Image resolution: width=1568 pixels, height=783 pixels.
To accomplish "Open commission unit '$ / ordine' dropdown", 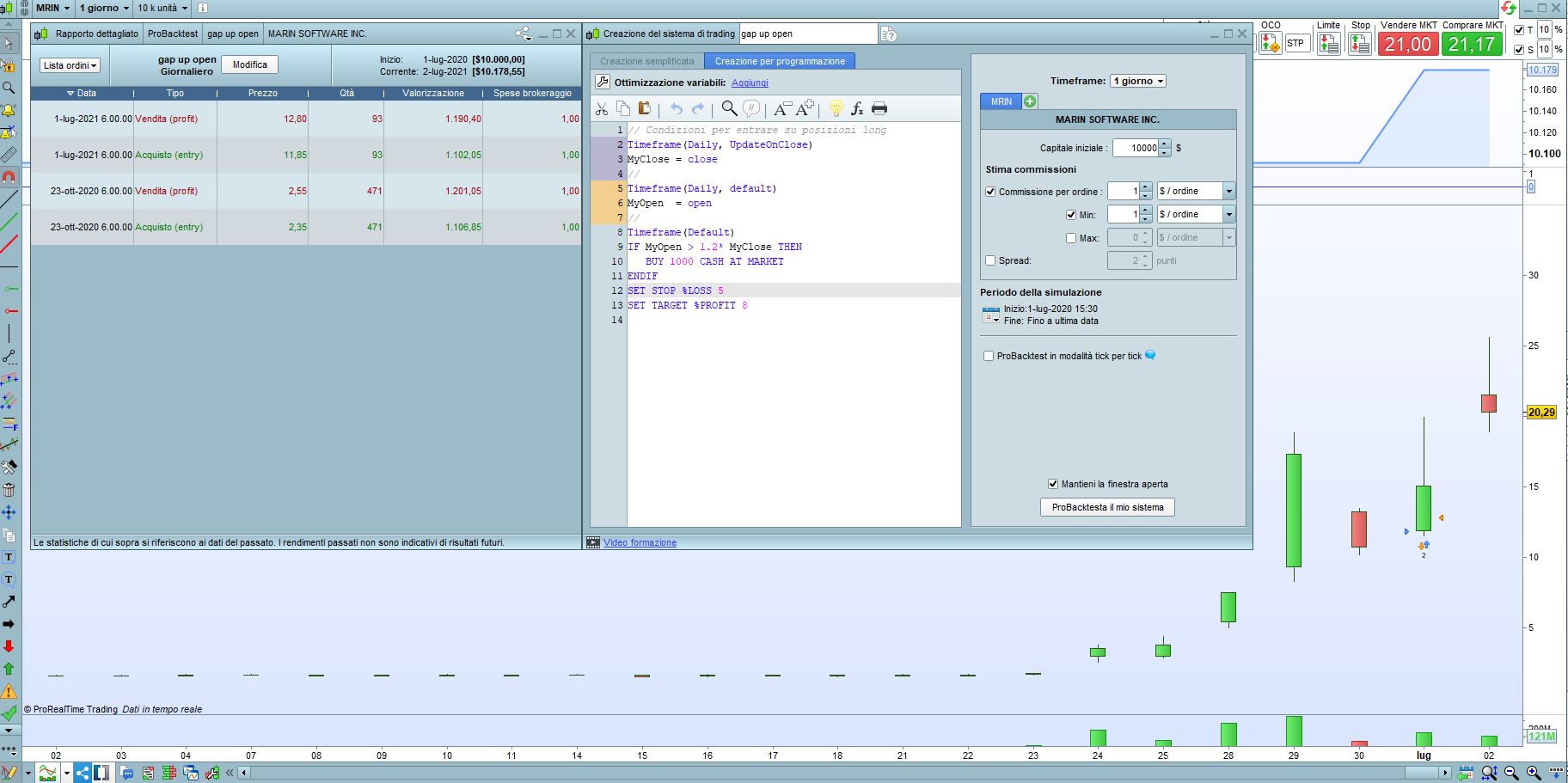I will [1196, 191].
